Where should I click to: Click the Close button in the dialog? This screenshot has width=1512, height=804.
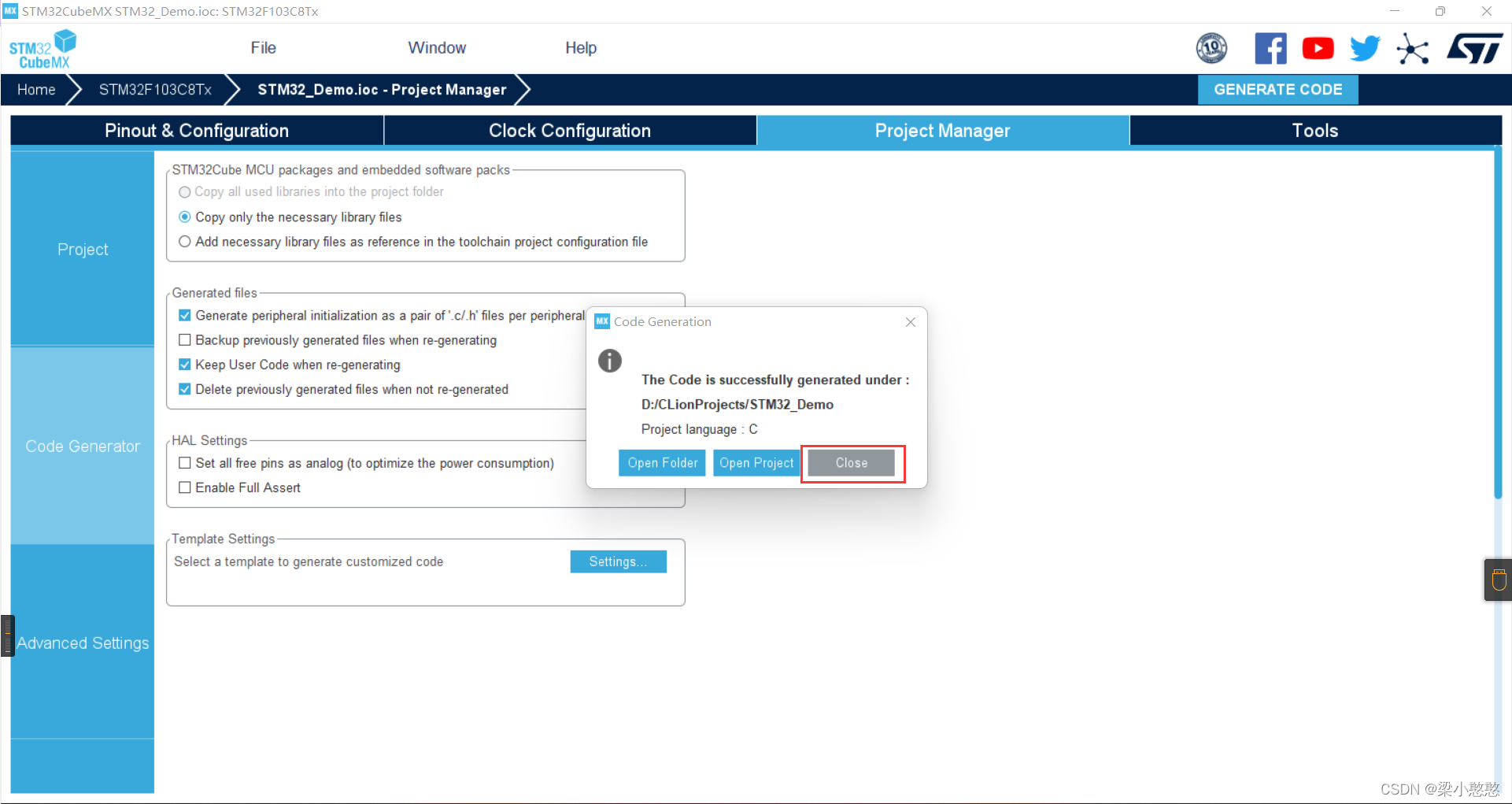pos(852,463)
